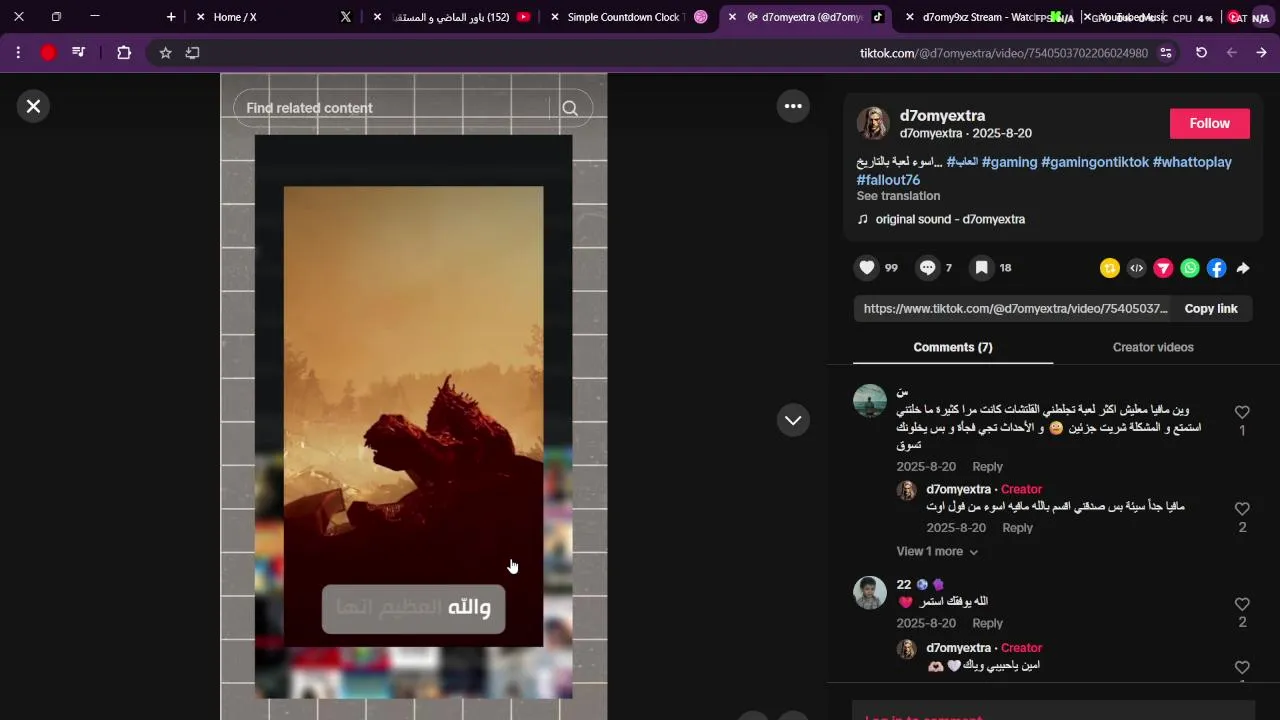Open the #gaming hashtag
The width and height of the screenshot is (1280, 720).
point(1009,162)
